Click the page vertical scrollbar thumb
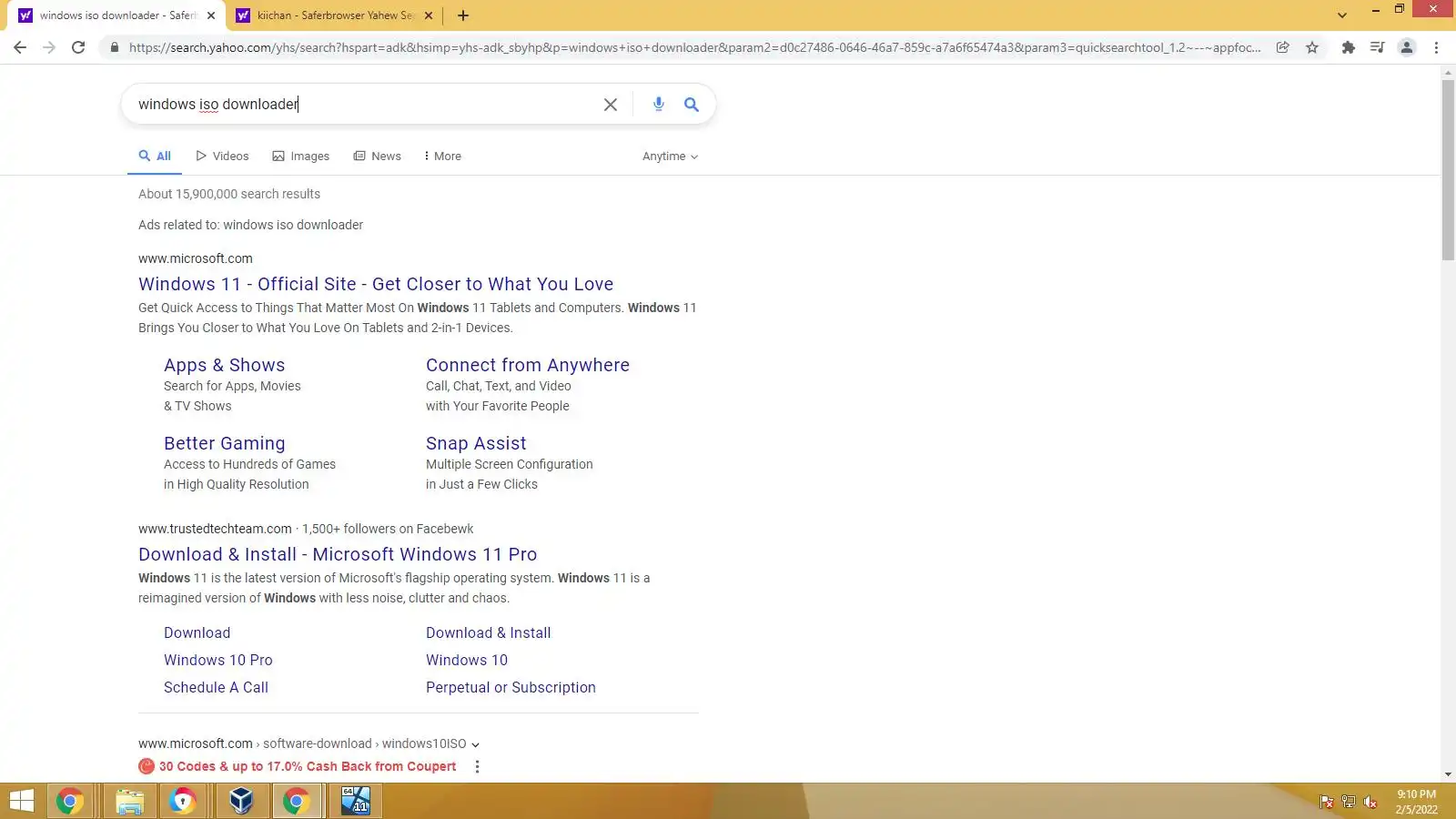Viewport: 1456px width, 819px height. pyautogui.click(x=1448, y=170)
